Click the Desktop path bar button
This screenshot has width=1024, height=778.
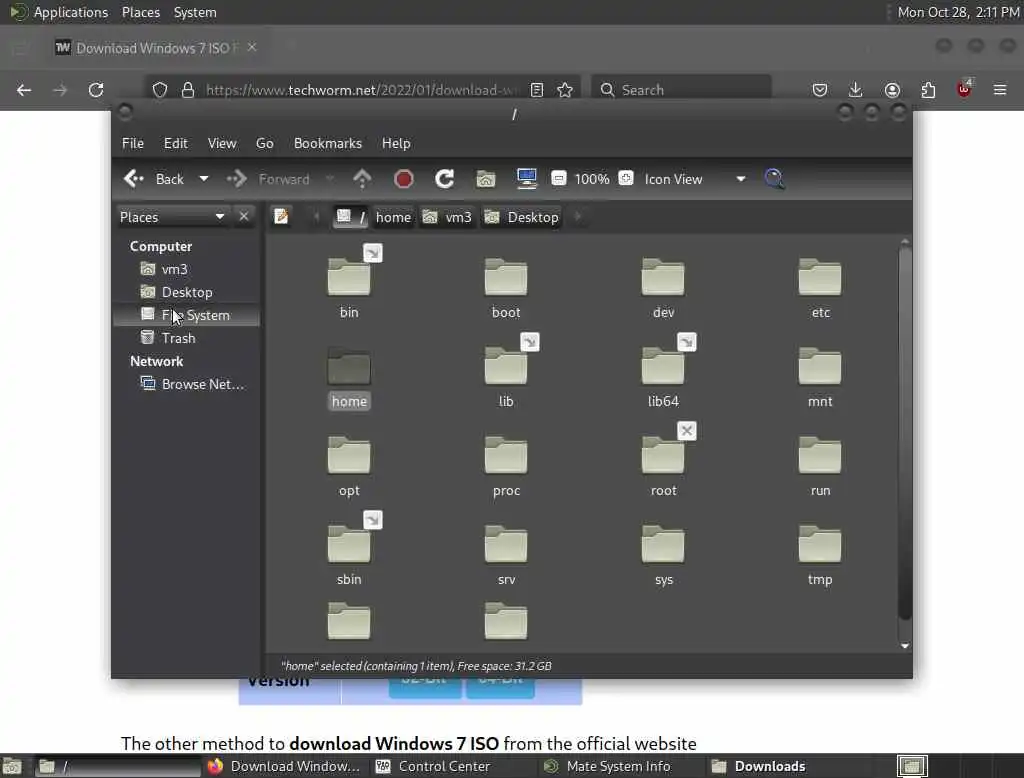click(x=522, y=217)
